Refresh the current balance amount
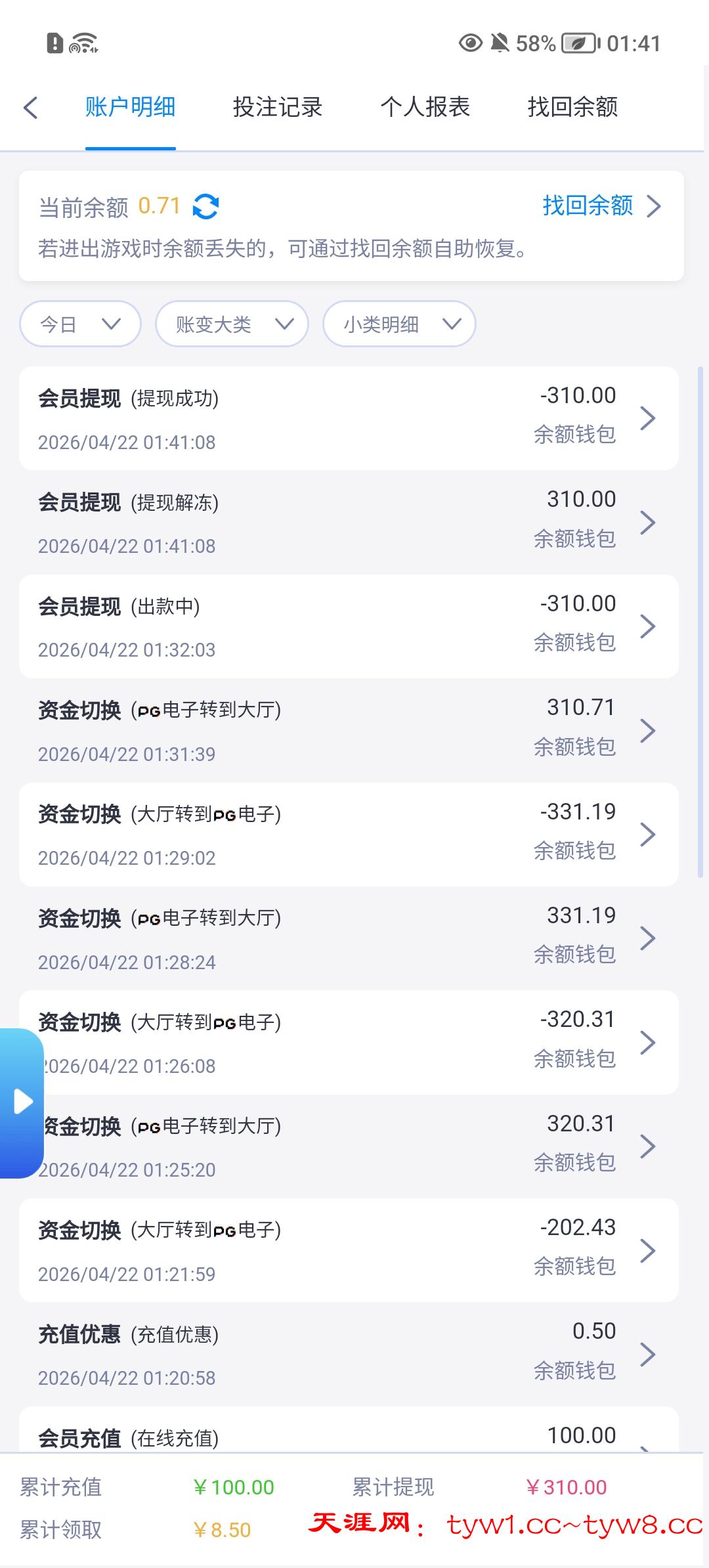The width and height of the screenshot is (709, 1568). pos(205,207)
